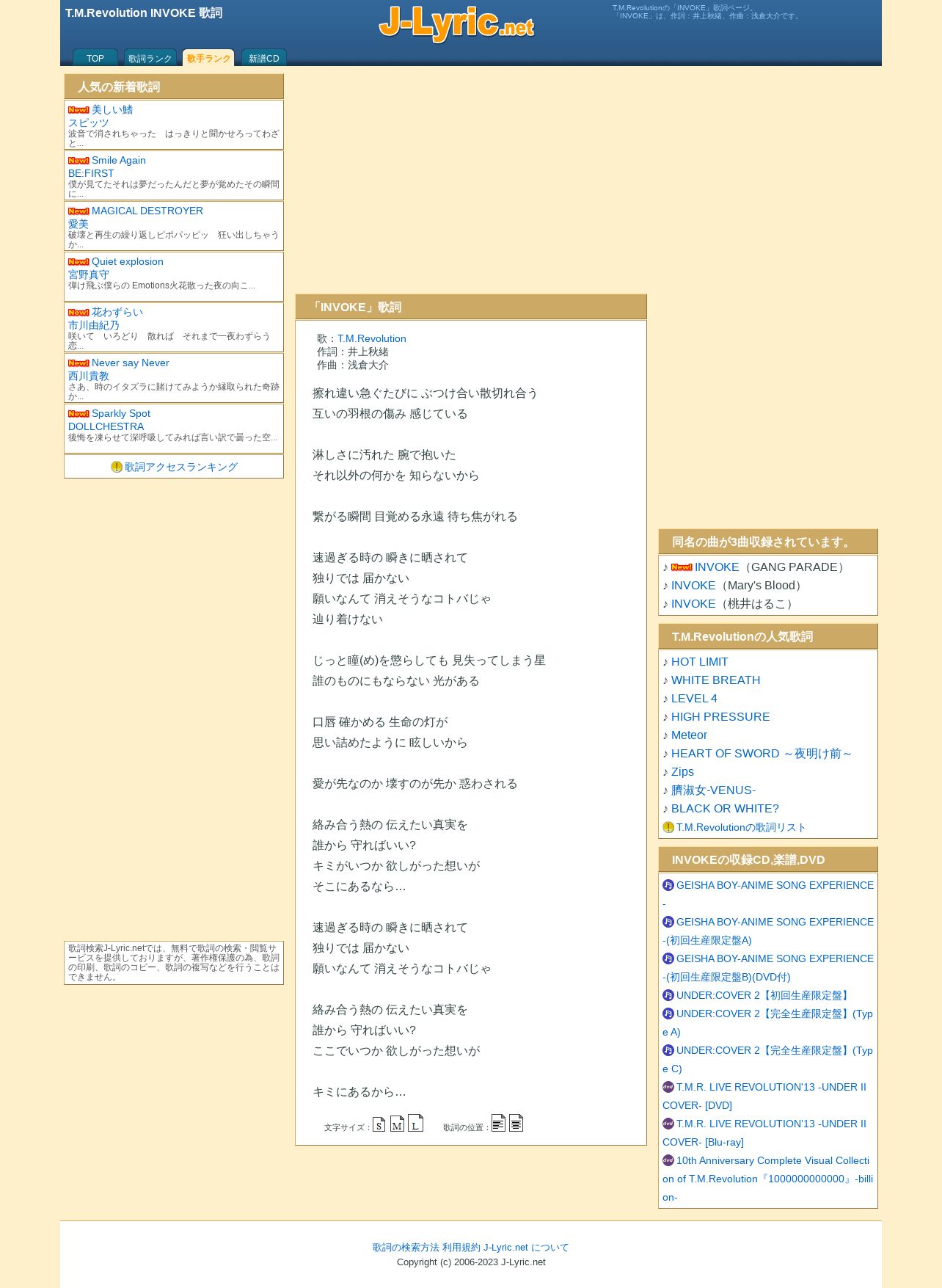Open UNDER:COVER 2 完全生産限定盤 Type C

point(768,1059)
